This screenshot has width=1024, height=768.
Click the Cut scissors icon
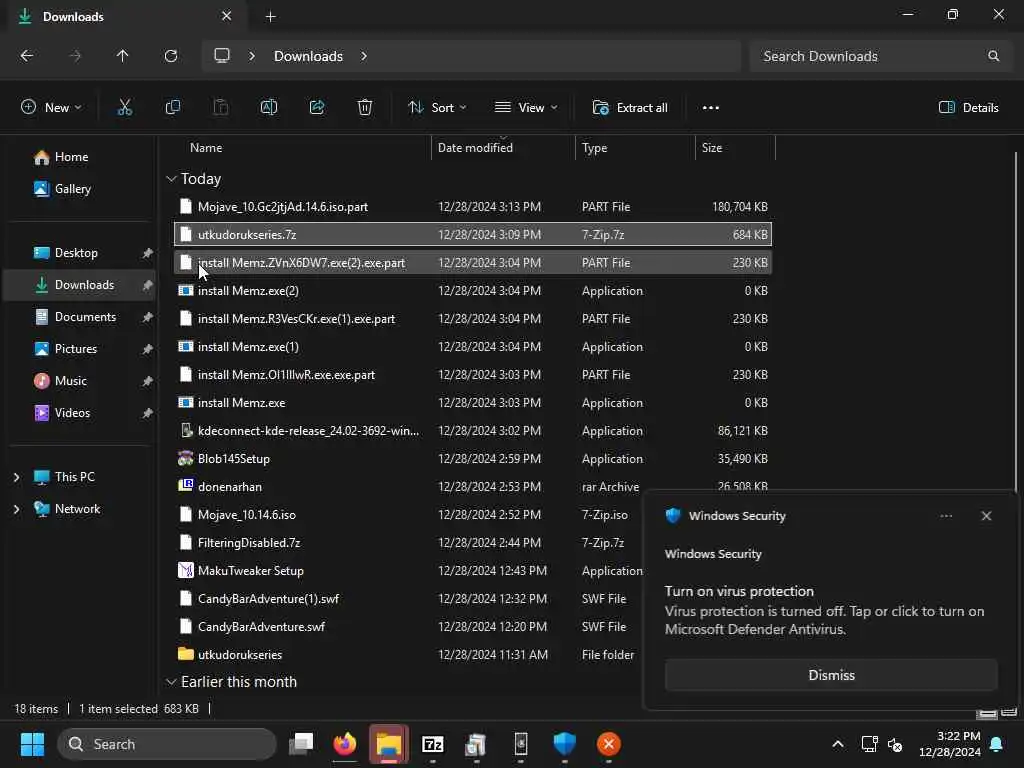pos(124,108)
